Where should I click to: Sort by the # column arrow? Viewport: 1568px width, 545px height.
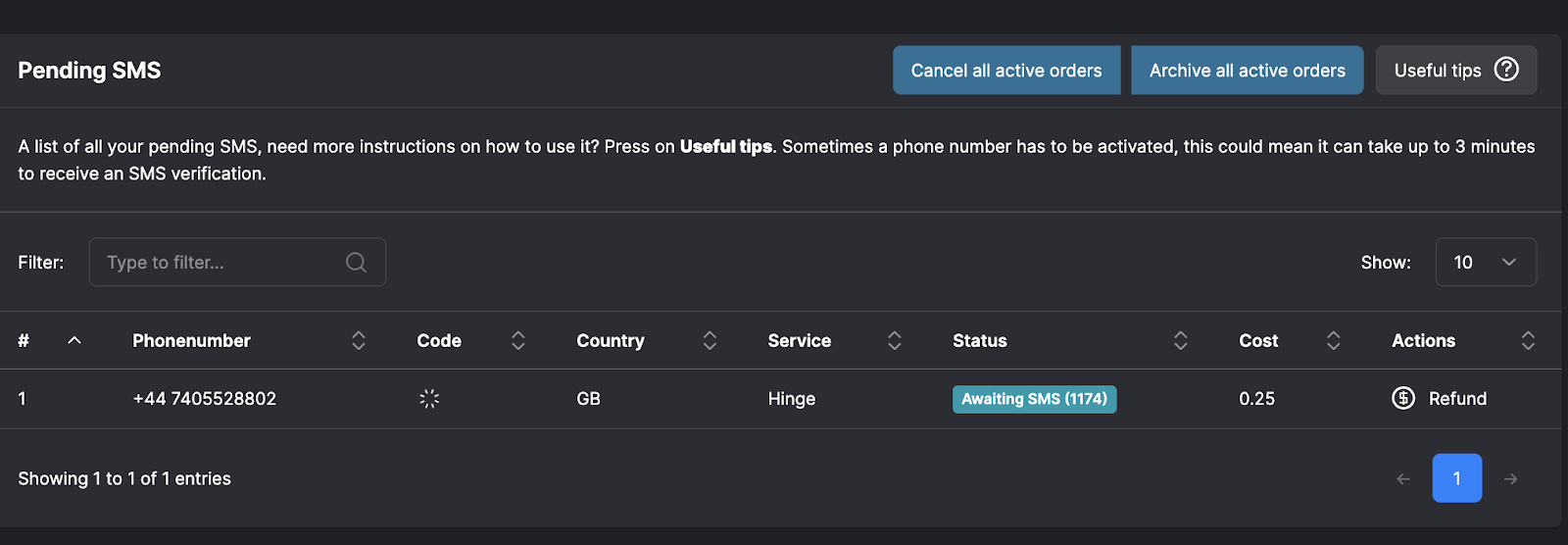pyautogui.click(x=74, y=340)
